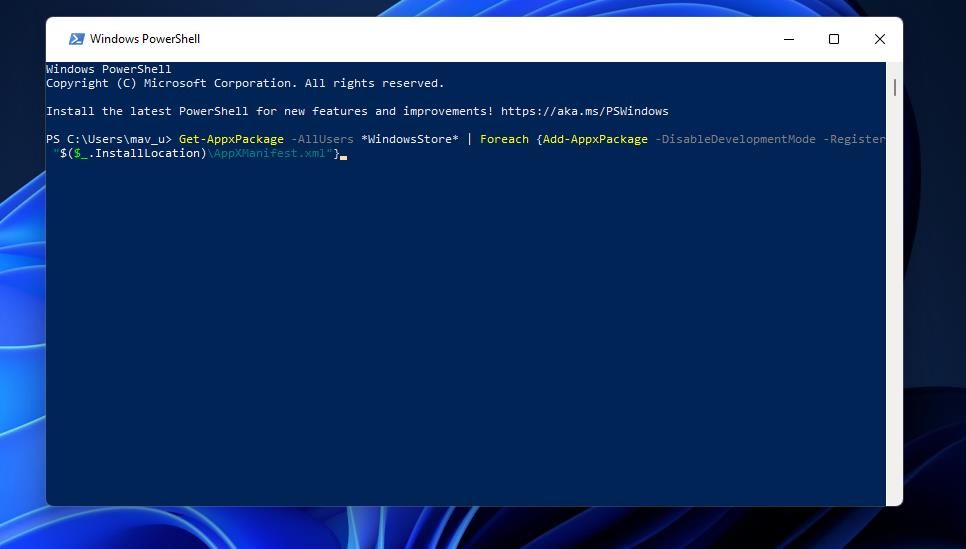Click the Foreach keyword in command
The image size is (966, 549).
(x=504, y=139)
